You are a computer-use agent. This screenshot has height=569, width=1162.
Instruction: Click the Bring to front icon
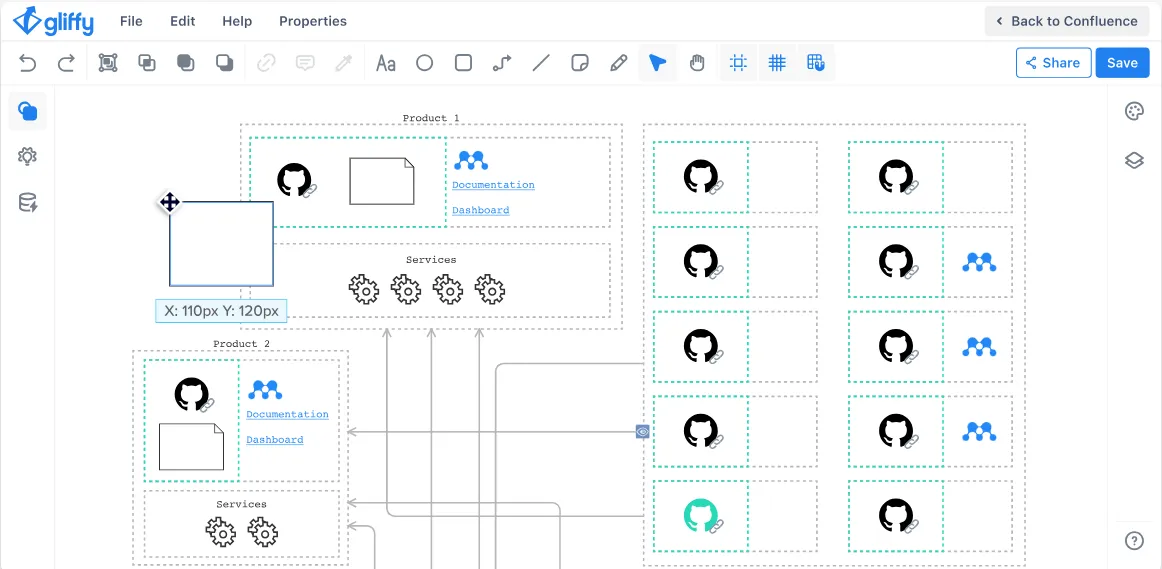185,63
